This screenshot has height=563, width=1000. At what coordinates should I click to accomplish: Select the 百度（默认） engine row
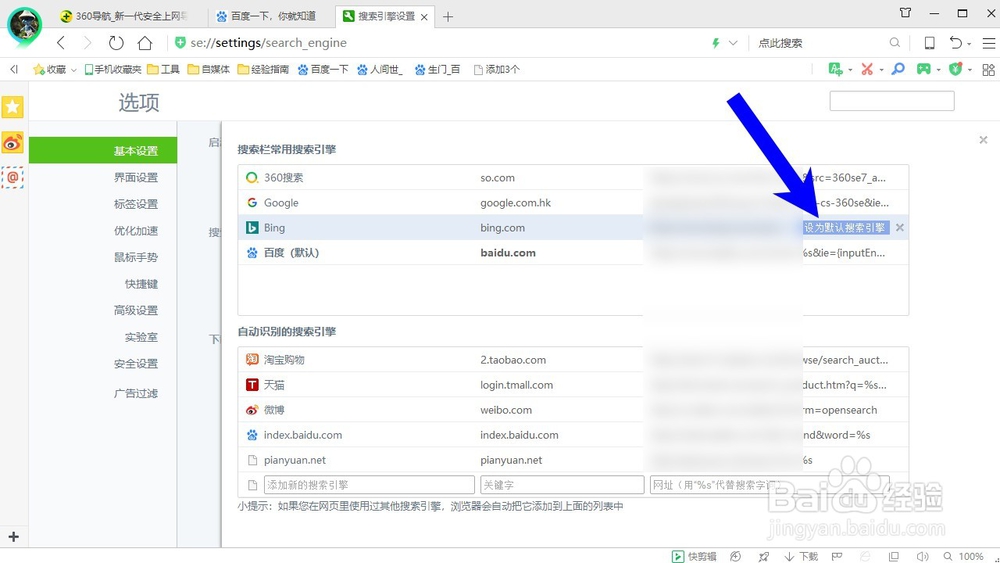573,252
